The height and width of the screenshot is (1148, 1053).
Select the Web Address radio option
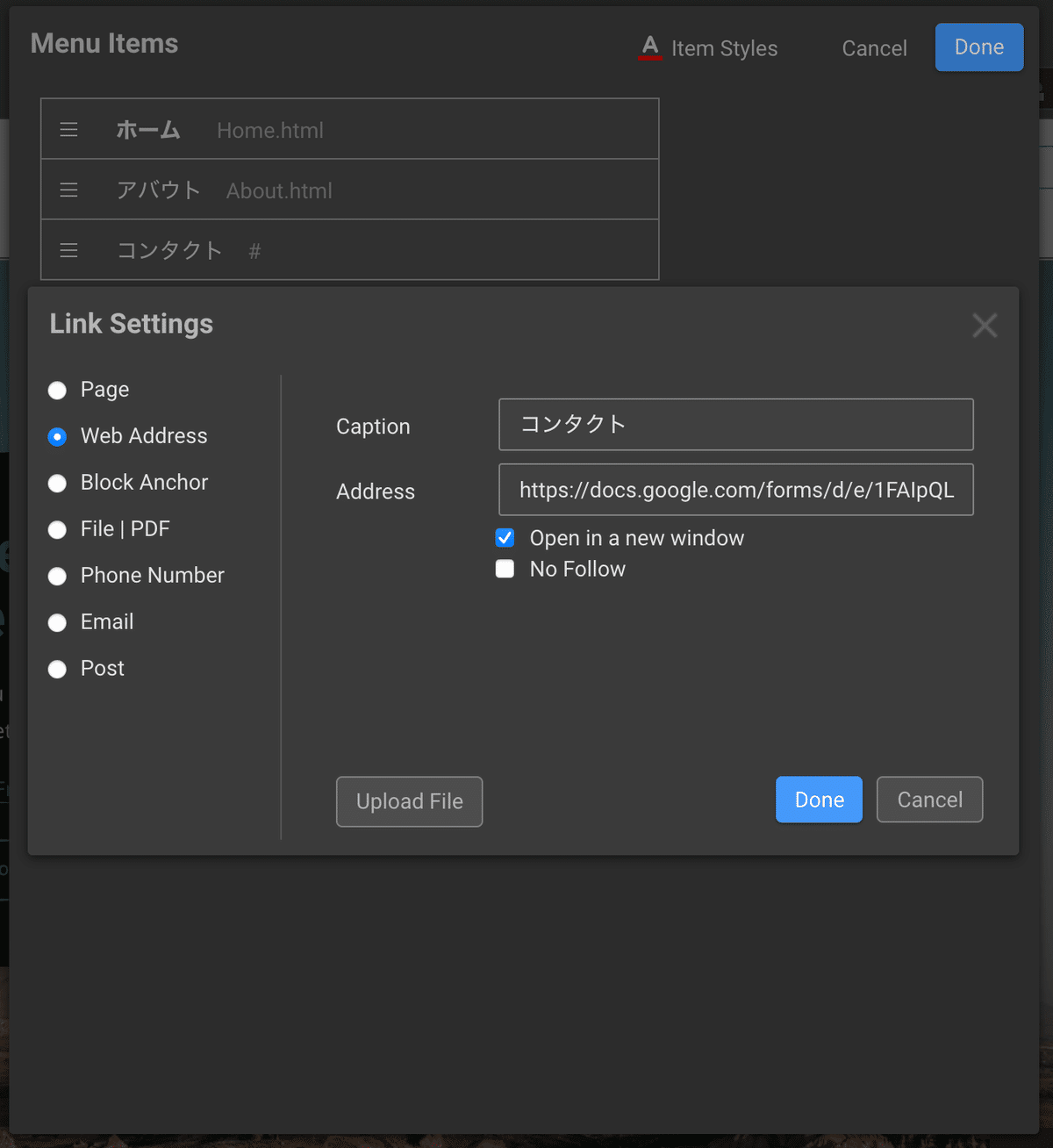57,437
